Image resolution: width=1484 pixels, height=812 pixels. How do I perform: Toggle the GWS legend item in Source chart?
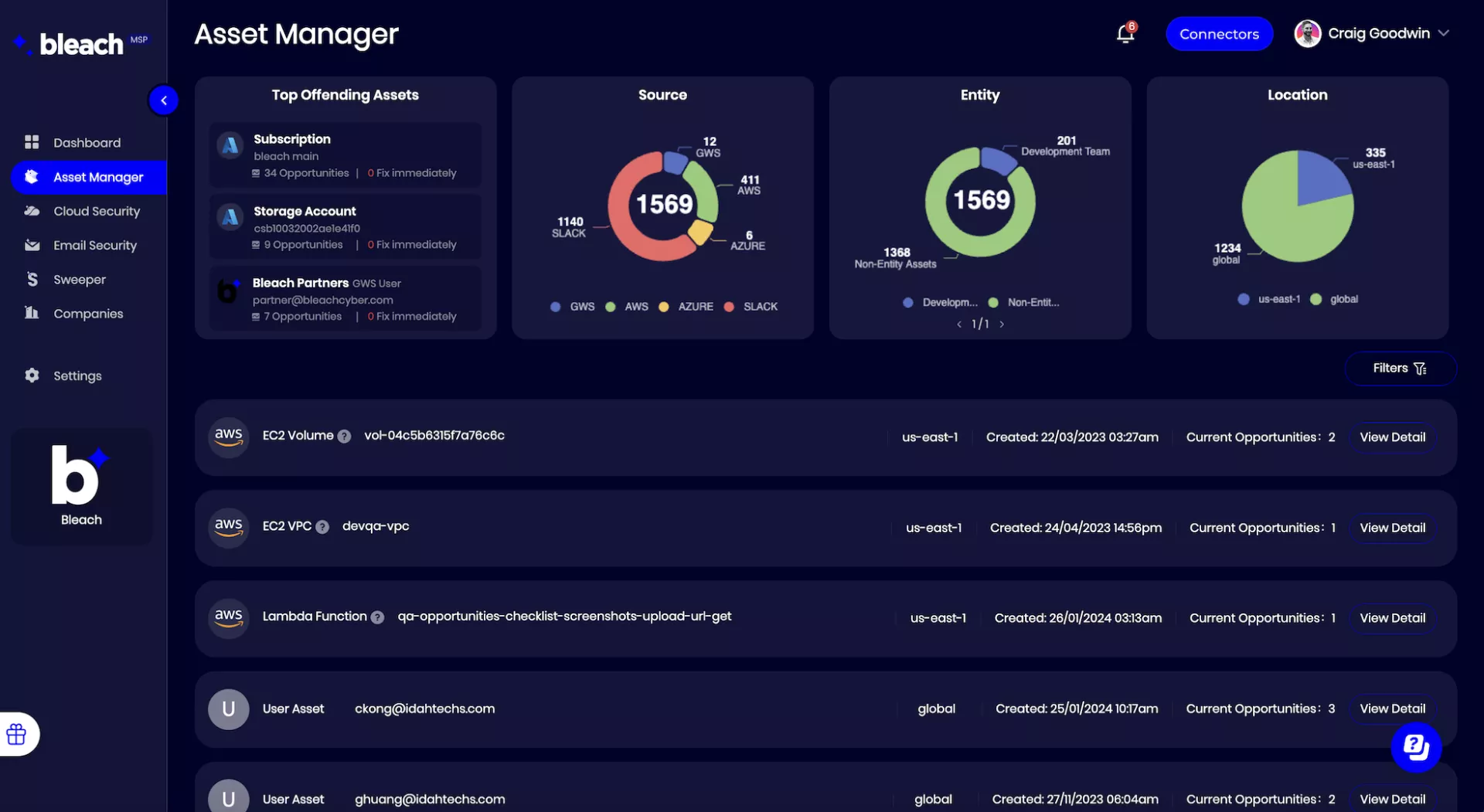tap(573, 307)
